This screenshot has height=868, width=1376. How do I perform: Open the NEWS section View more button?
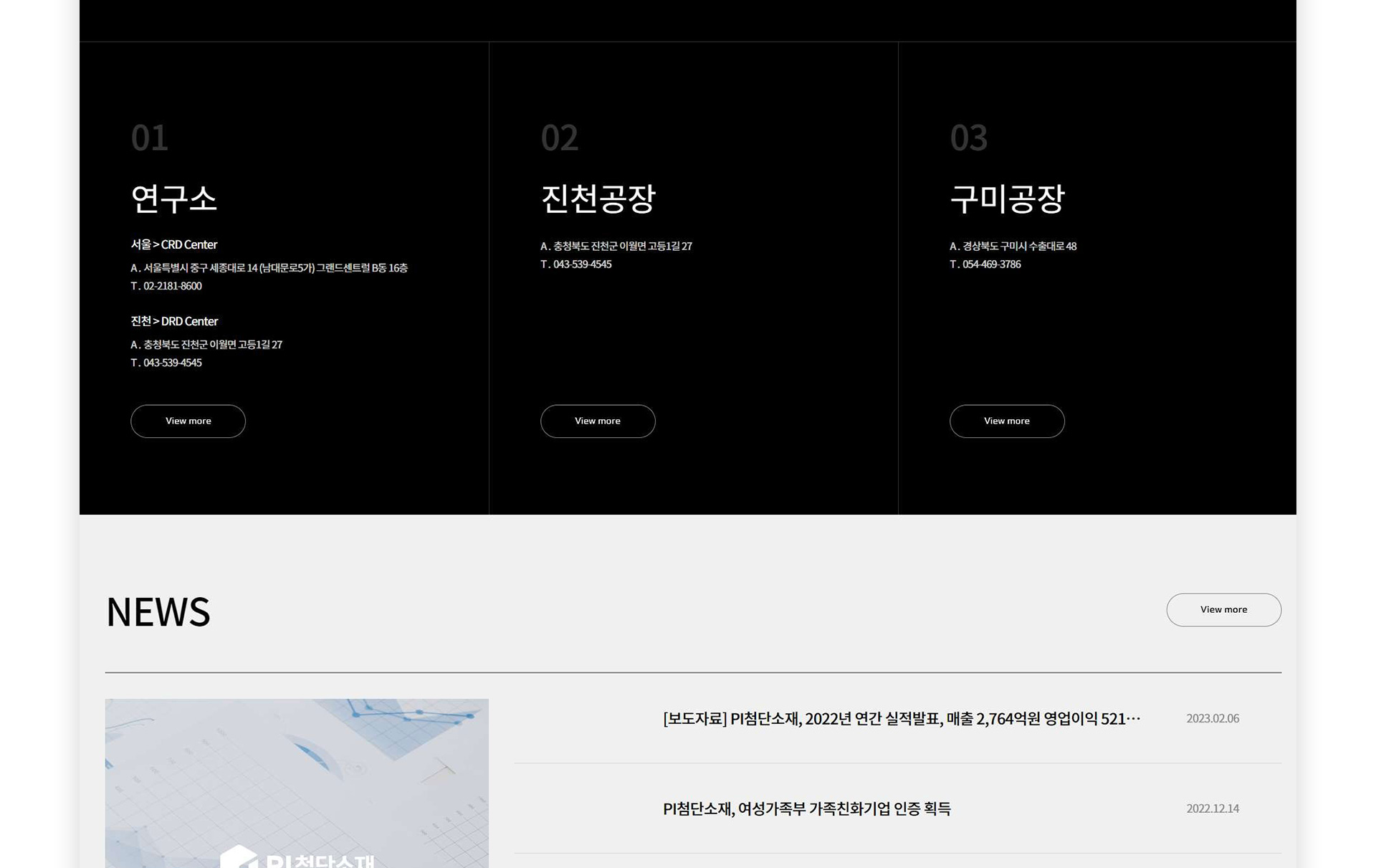click(1223, 609)
